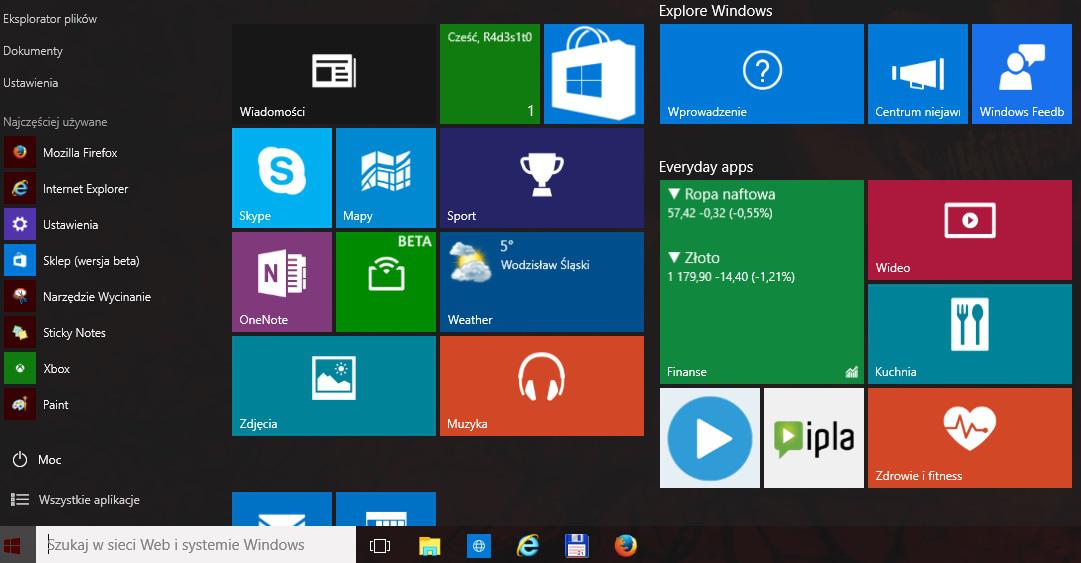Expand the Moc power options
This screenshot has height=563, width=1081.
(x=50, y=460)
